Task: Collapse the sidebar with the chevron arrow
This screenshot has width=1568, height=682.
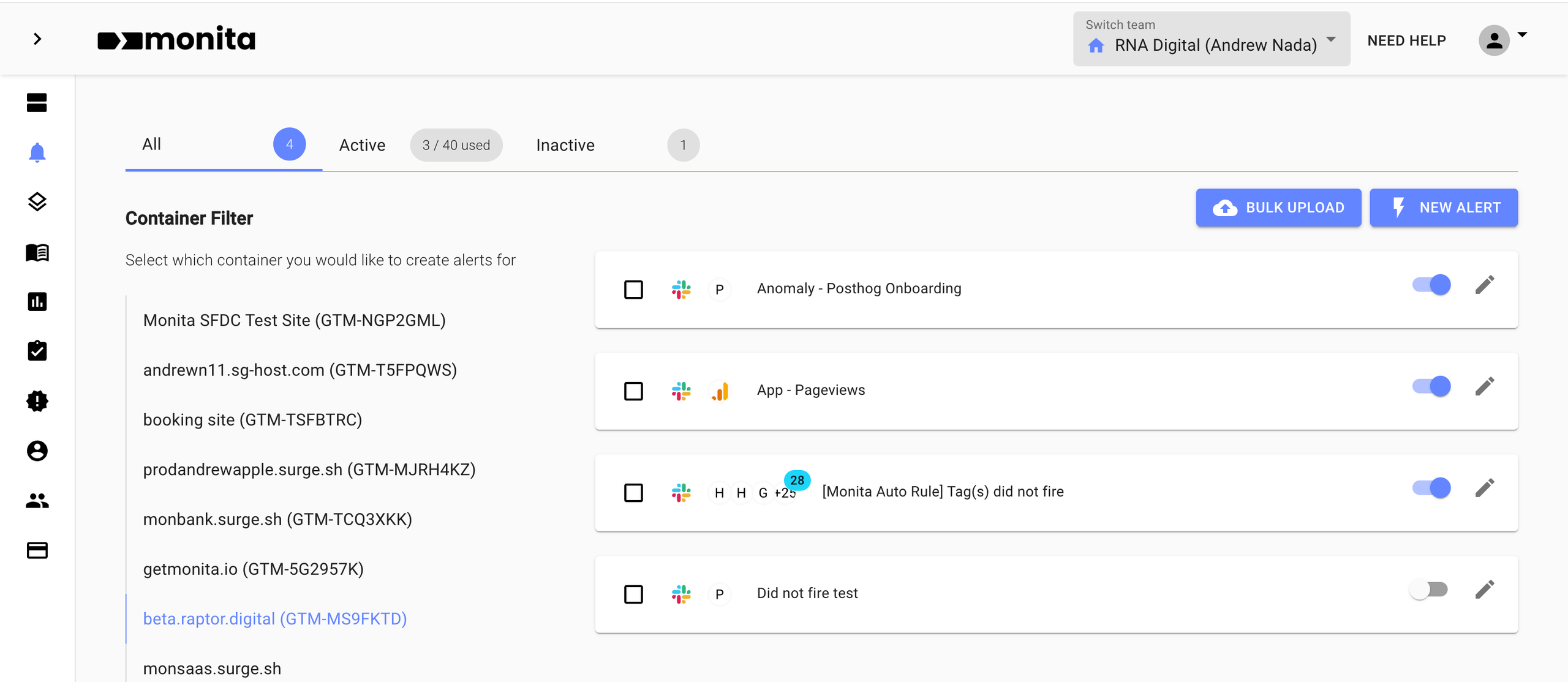Action: point(37,39)
